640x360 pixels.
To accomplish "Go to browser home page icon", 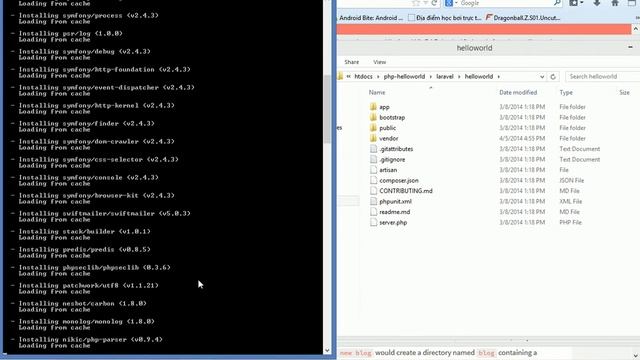I will tap(615, 3).
